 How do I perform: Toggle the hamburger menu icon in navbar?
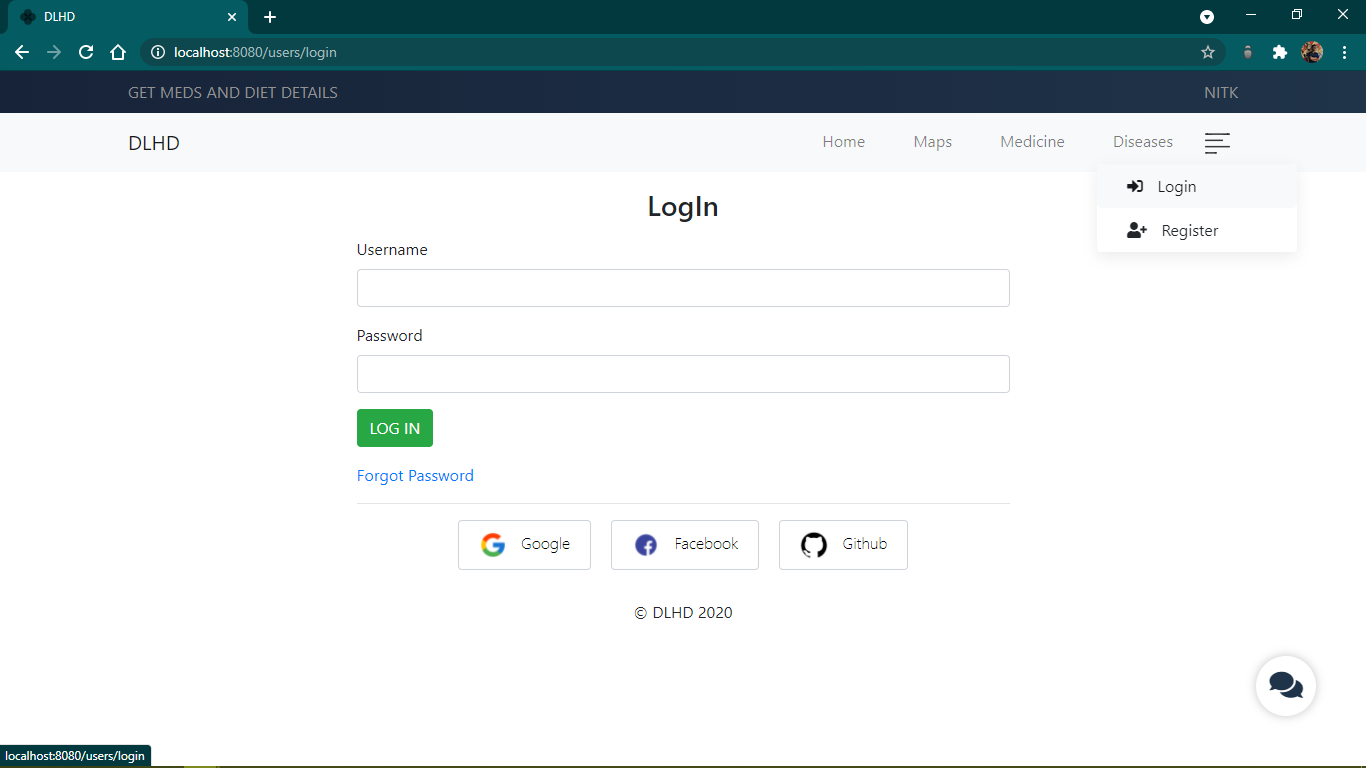coord(1217,143)
